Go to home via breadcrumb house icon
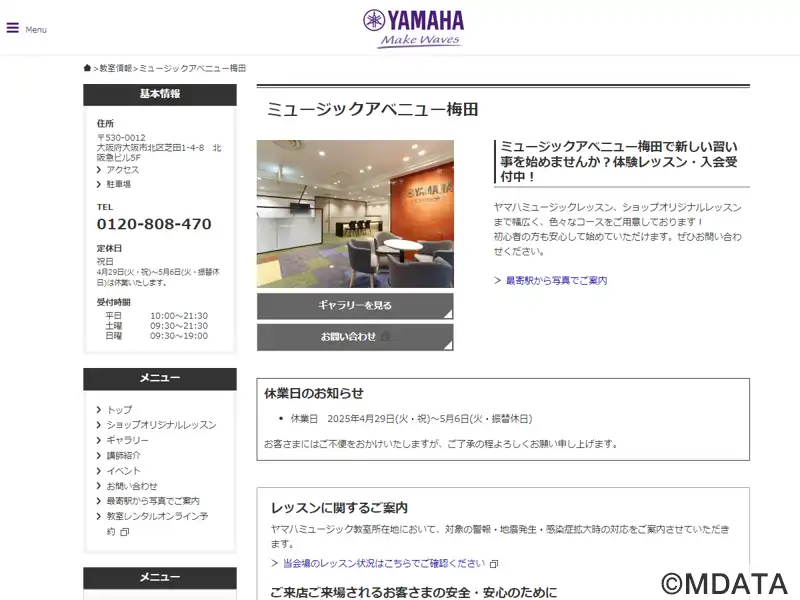Viewport: 800px width, 600px height. 87,68
